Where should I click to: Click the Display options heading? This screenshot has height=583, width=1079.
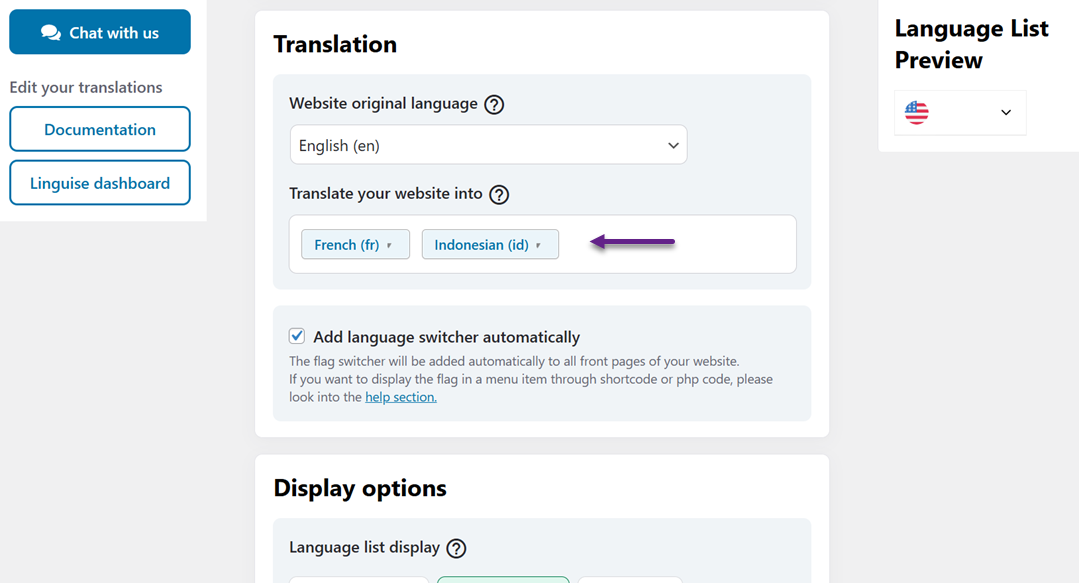(x=360, y=488)
